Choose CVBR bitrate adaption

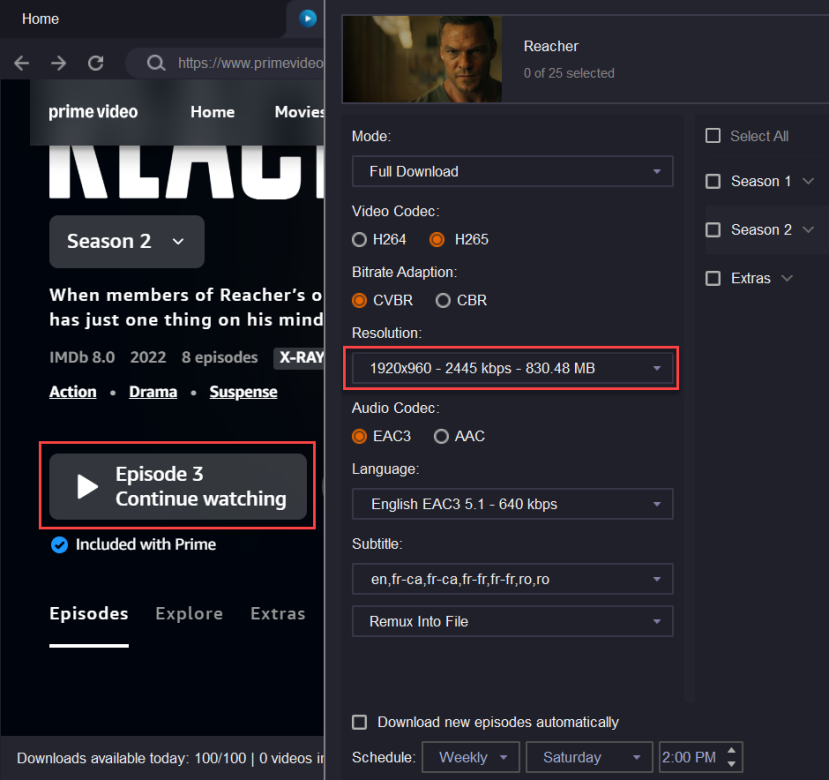coord(360,300)
